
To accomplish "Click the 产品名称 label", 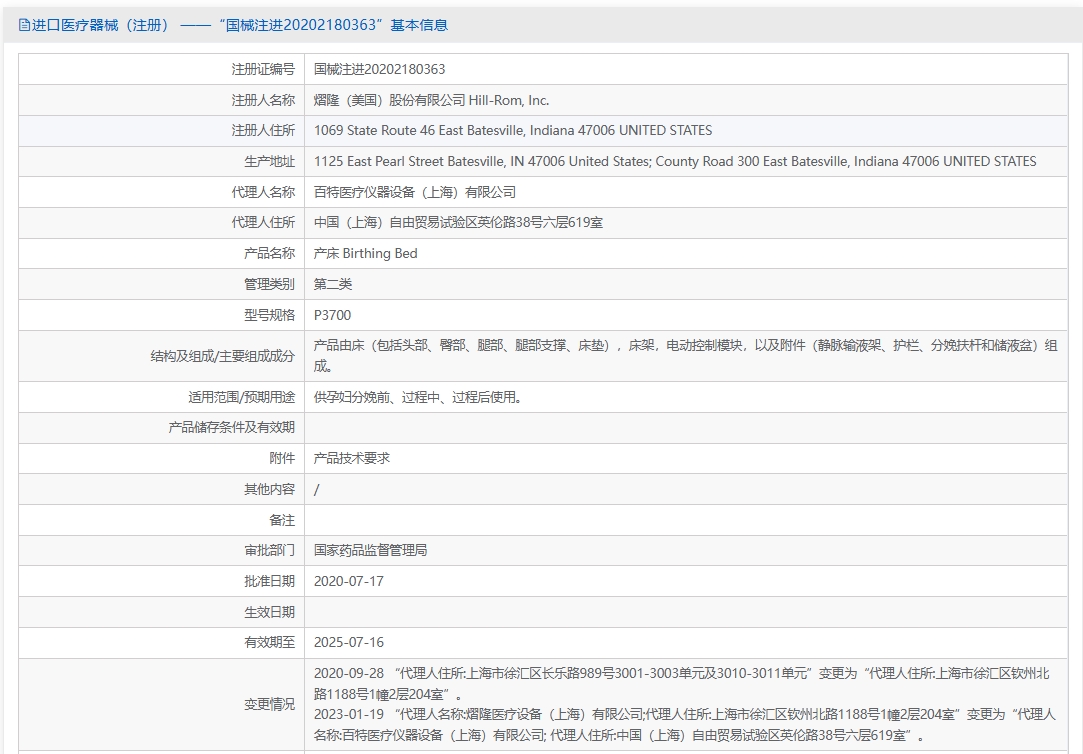I will (269, 253).
